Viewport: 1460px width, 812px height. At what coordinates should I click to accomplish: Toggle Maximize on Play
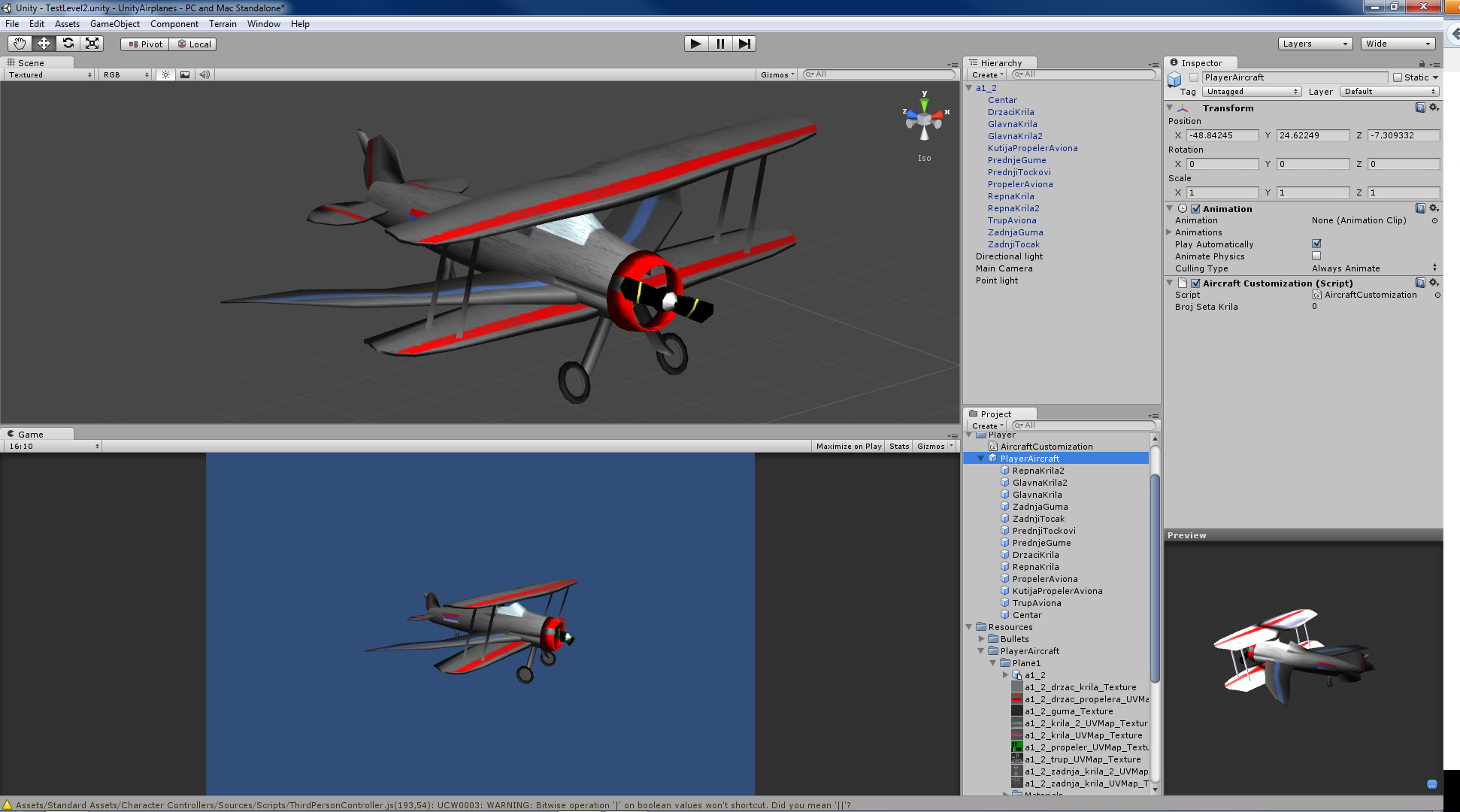pos(849,447)
